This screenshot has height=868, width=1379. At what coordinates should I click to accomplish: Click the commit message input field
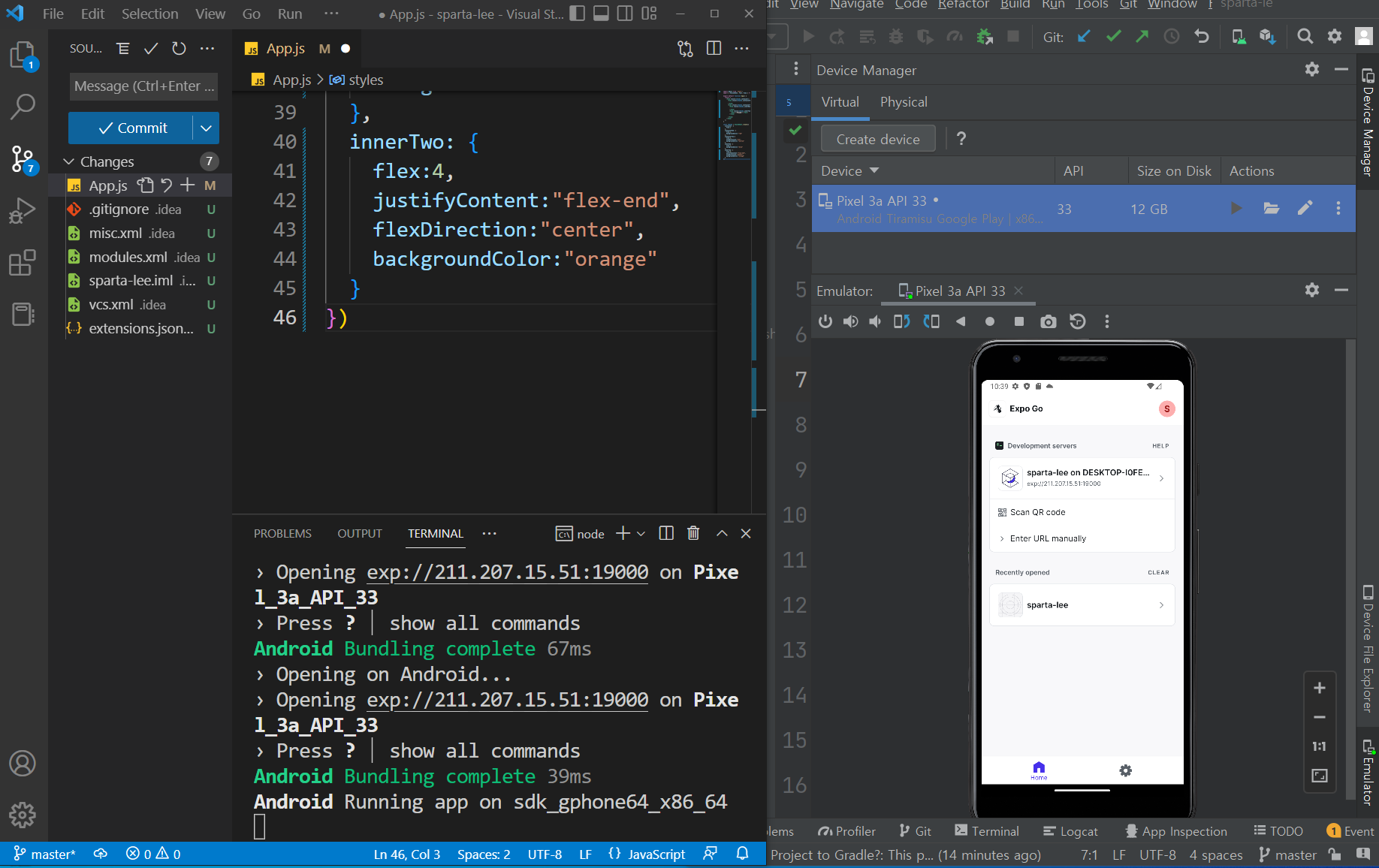pos(143,86)
